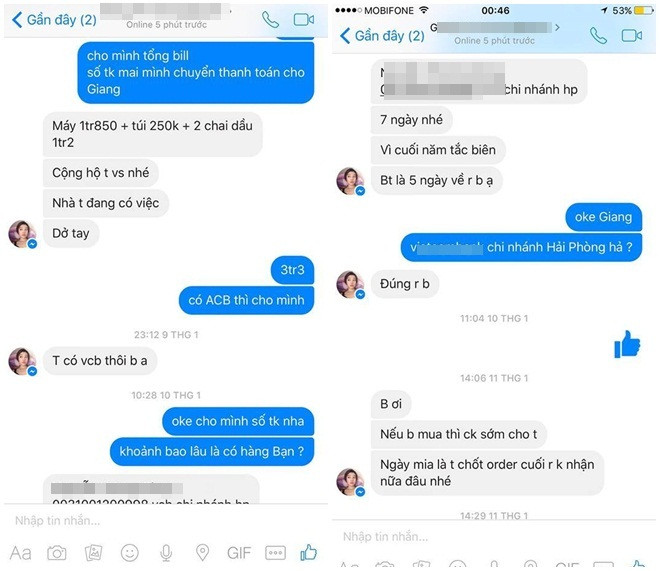660x571 pixels.
Task: Open sender avatar next to Đúng r b
Action: [x=350, y=284]
